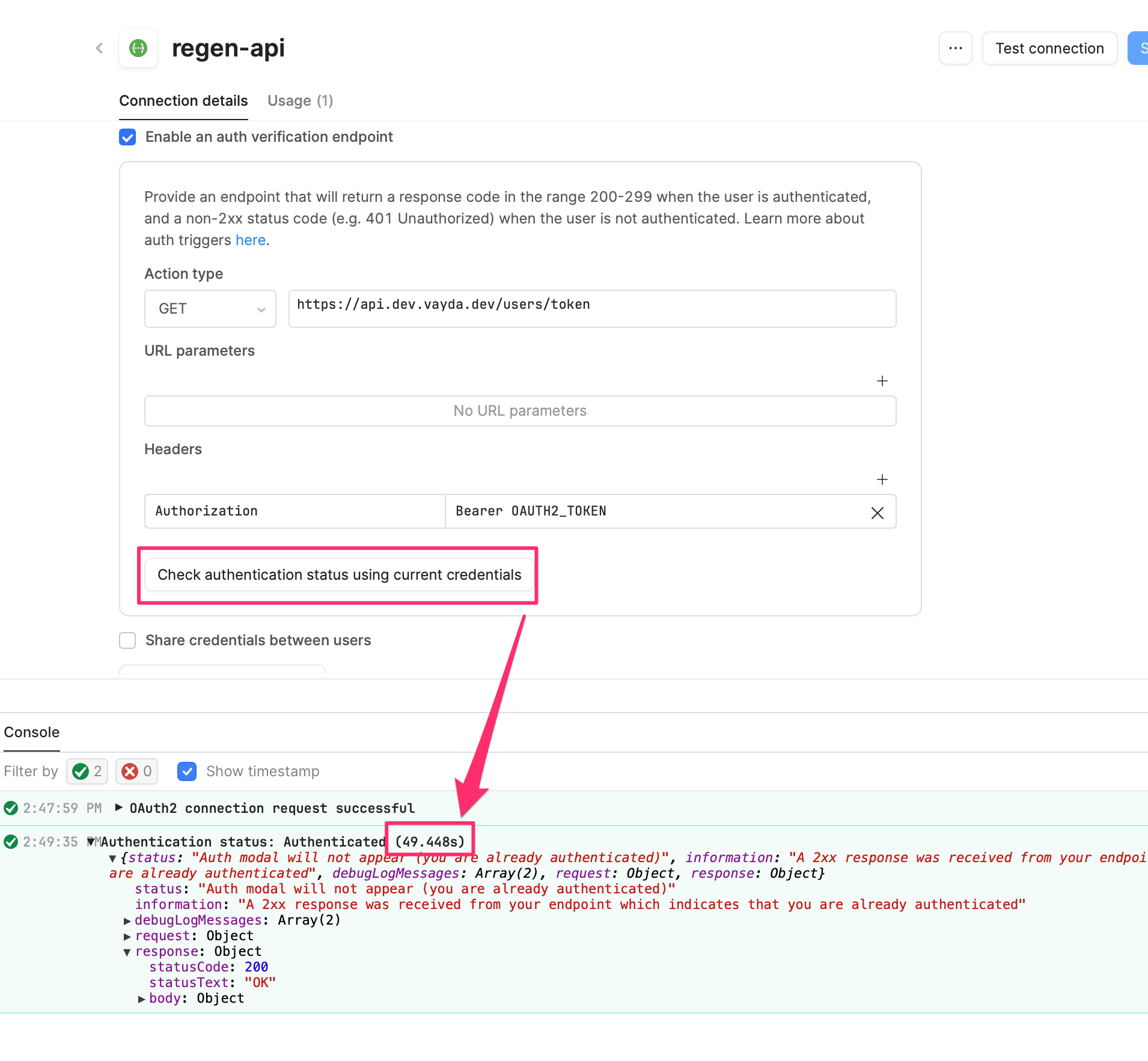Image resolution: width=1148 pixels, height=1061 pixels.
Task: Select the Connection details tab
Action: [x=183, y=100]
